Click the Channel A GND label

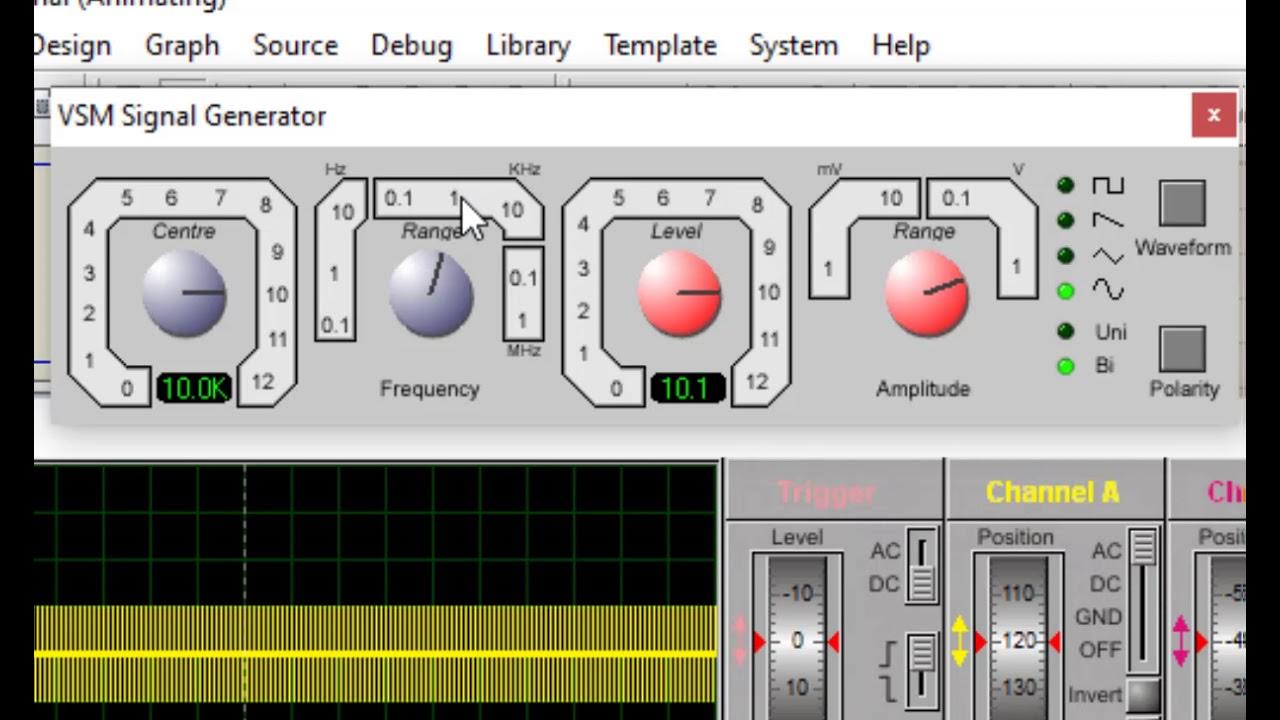pos(1098,617)
